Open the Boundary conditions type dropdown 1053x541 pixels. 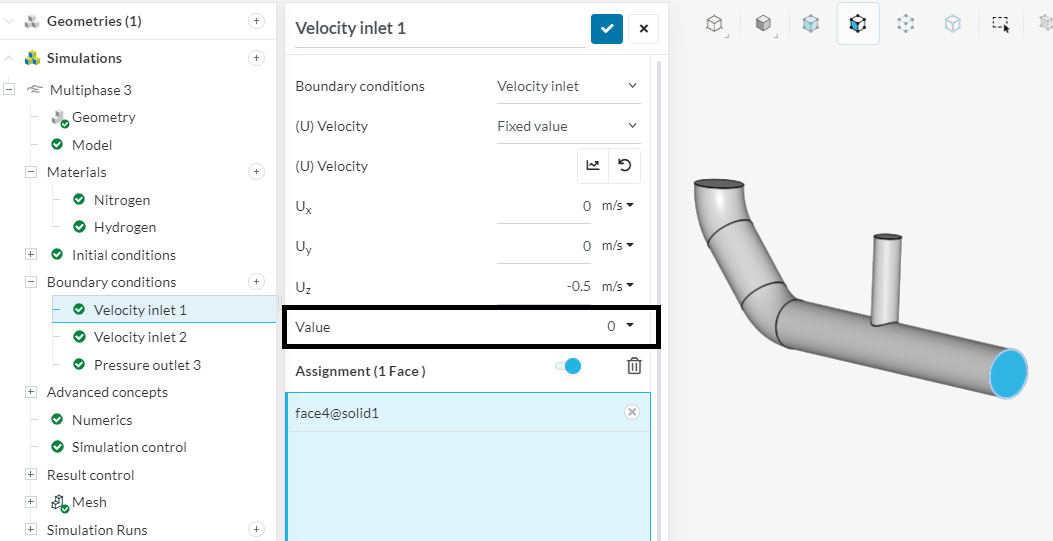coord(568,86)
